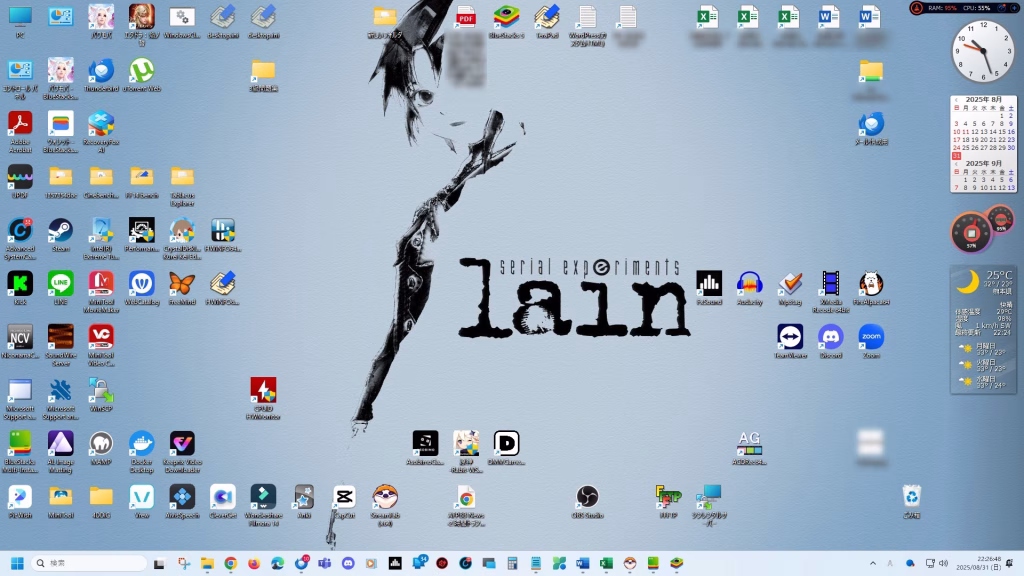Open Microsoft Teams from the taskbar
Image resolution: width=1024 pixels, height=576 pixels.
pos(325,563)
